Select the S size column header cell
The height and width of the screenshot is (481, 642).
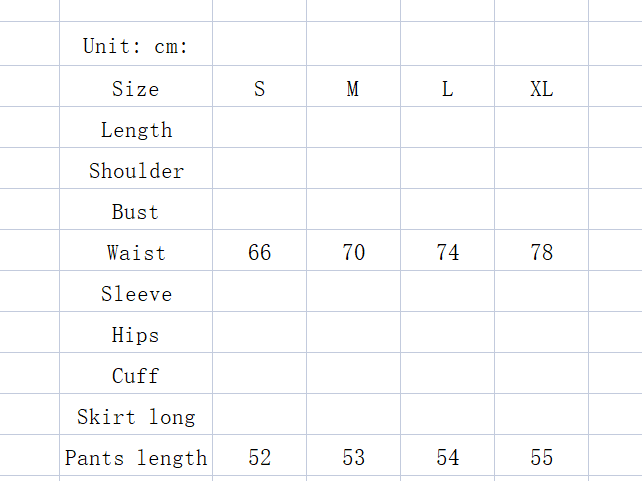[x=260, y=89]
